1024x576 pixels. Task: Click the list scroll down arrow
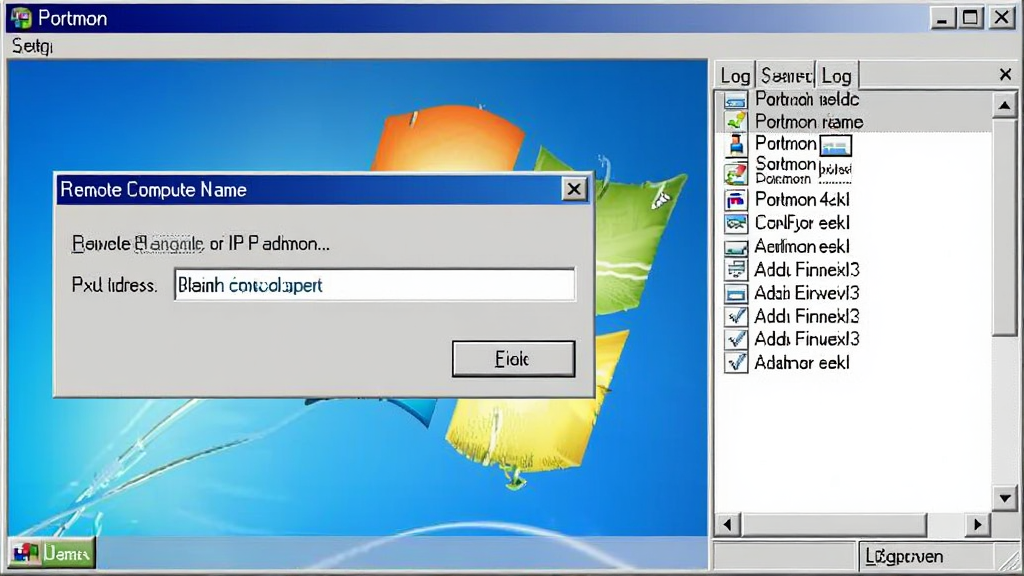point(1004,499)
